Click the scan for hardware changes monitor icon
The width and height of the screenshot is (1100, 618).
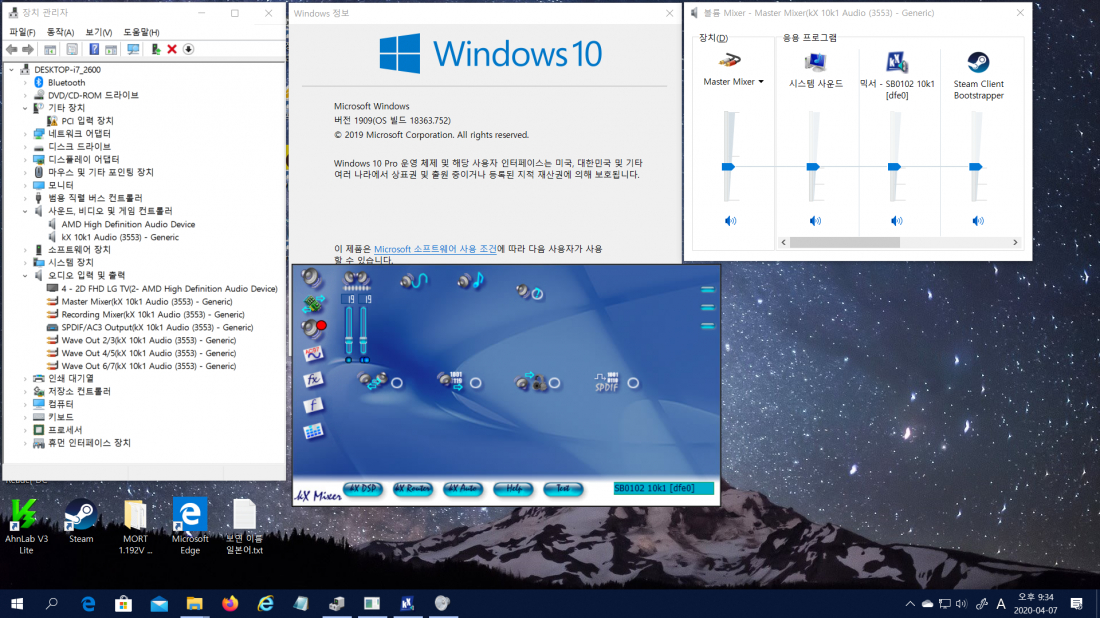(132, 49)
